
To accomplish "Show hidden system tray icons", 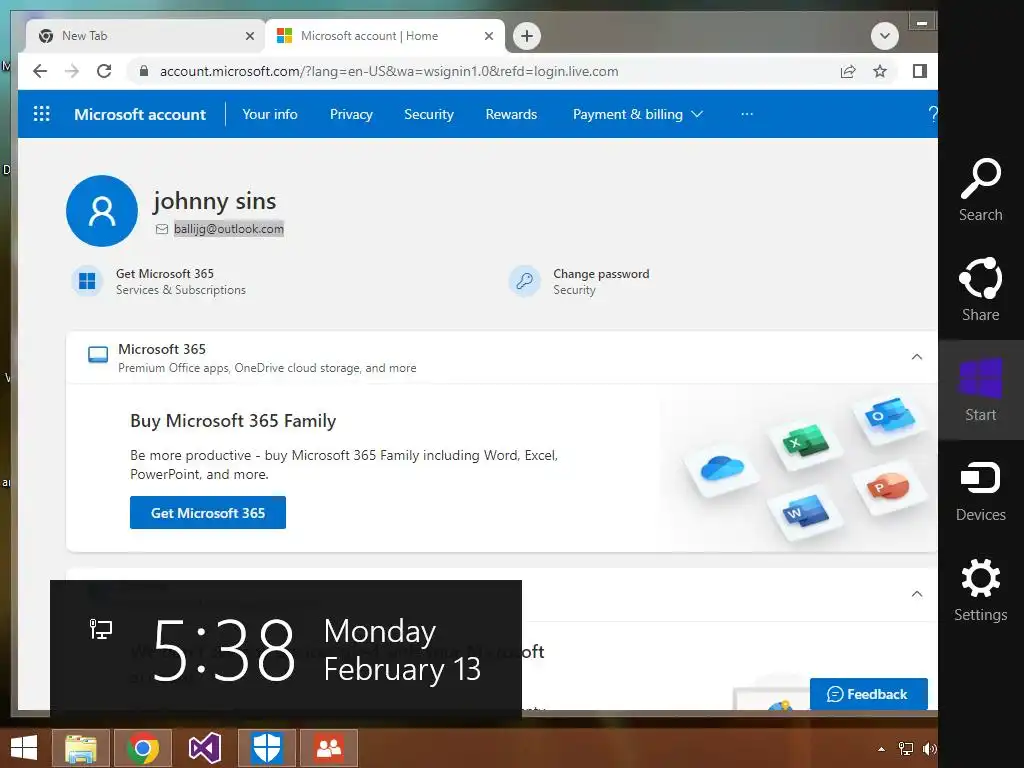I will (x=882, y=749).
